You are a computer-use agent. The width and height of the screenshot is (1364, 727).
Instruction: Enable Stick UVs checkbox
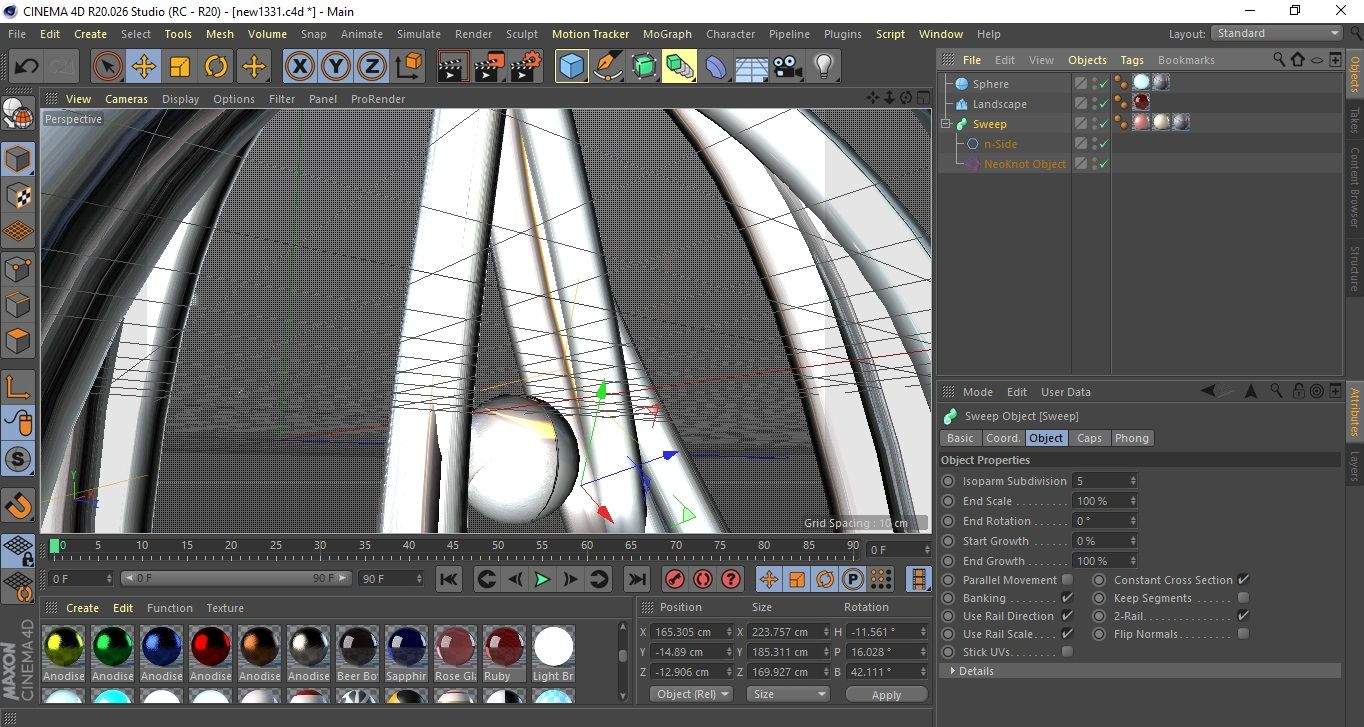pos(1067,652)
